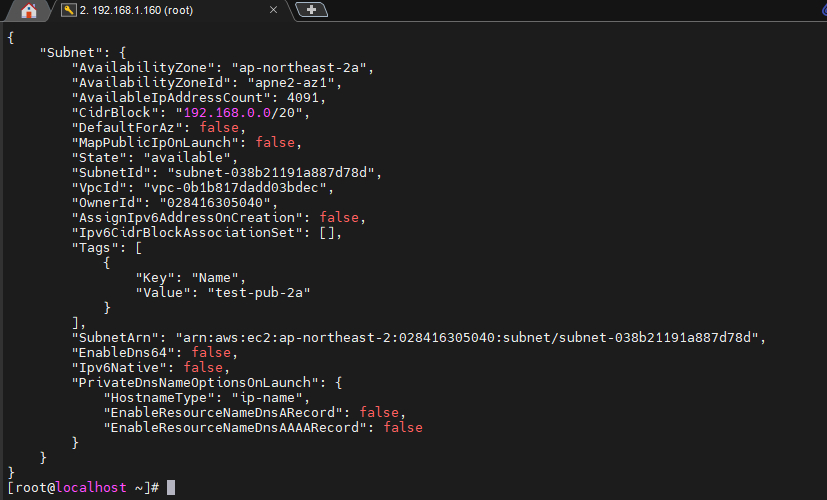Image resolution: width=827 pixels, height=500 pixels.
Task: Click the wrench icon on session tab
Action: coord(69,10)
